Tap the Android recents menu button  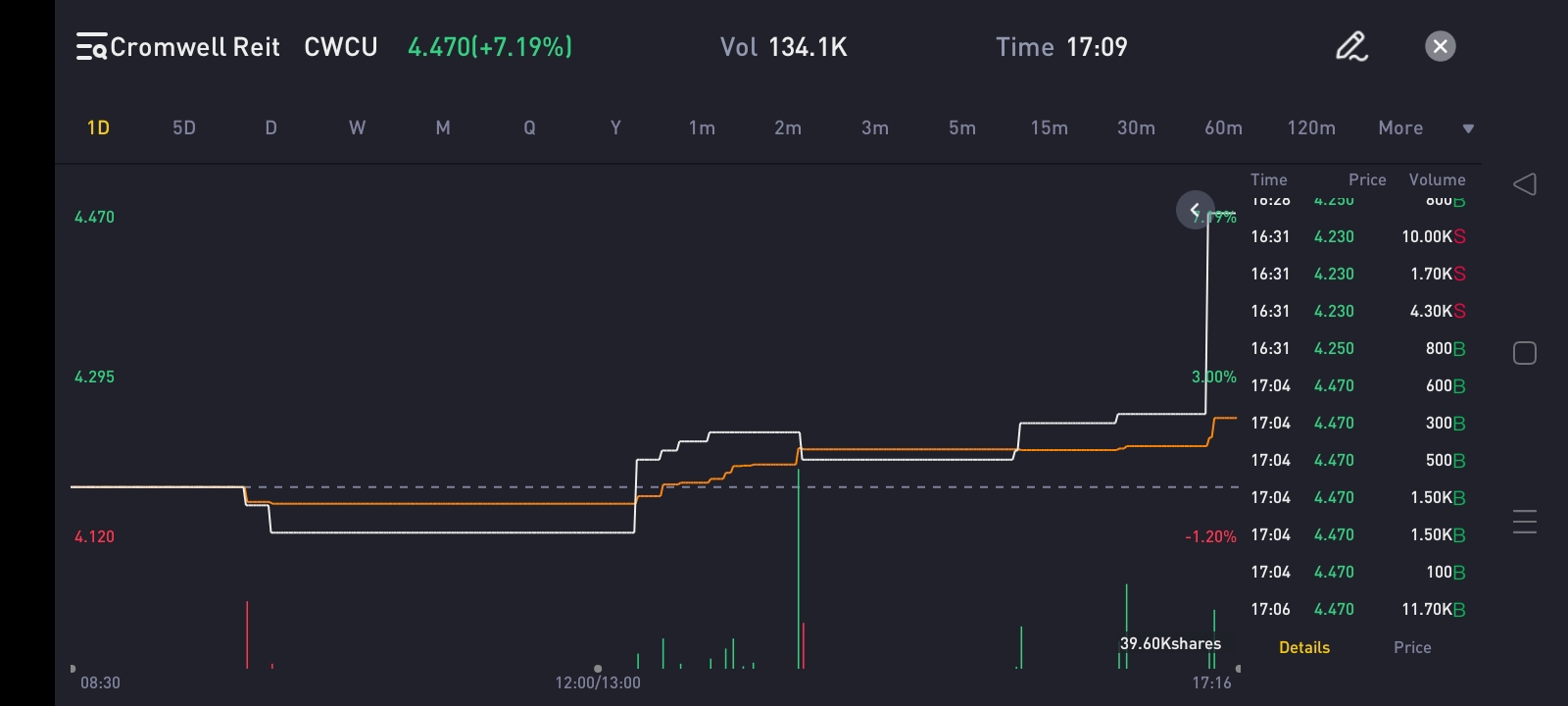(x=1525, y=522)
